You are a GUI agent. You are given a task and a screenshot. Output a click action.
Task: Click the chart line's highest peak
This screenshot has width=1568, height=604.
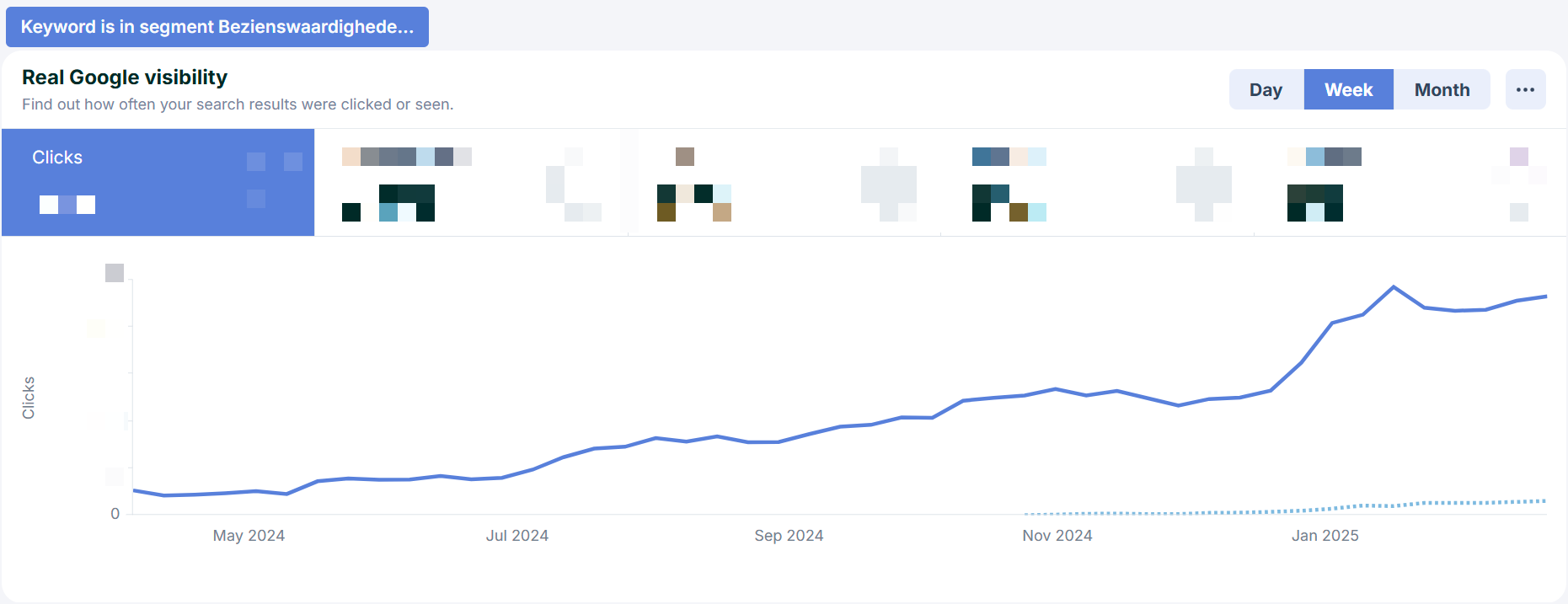(x=1394, y=287)
